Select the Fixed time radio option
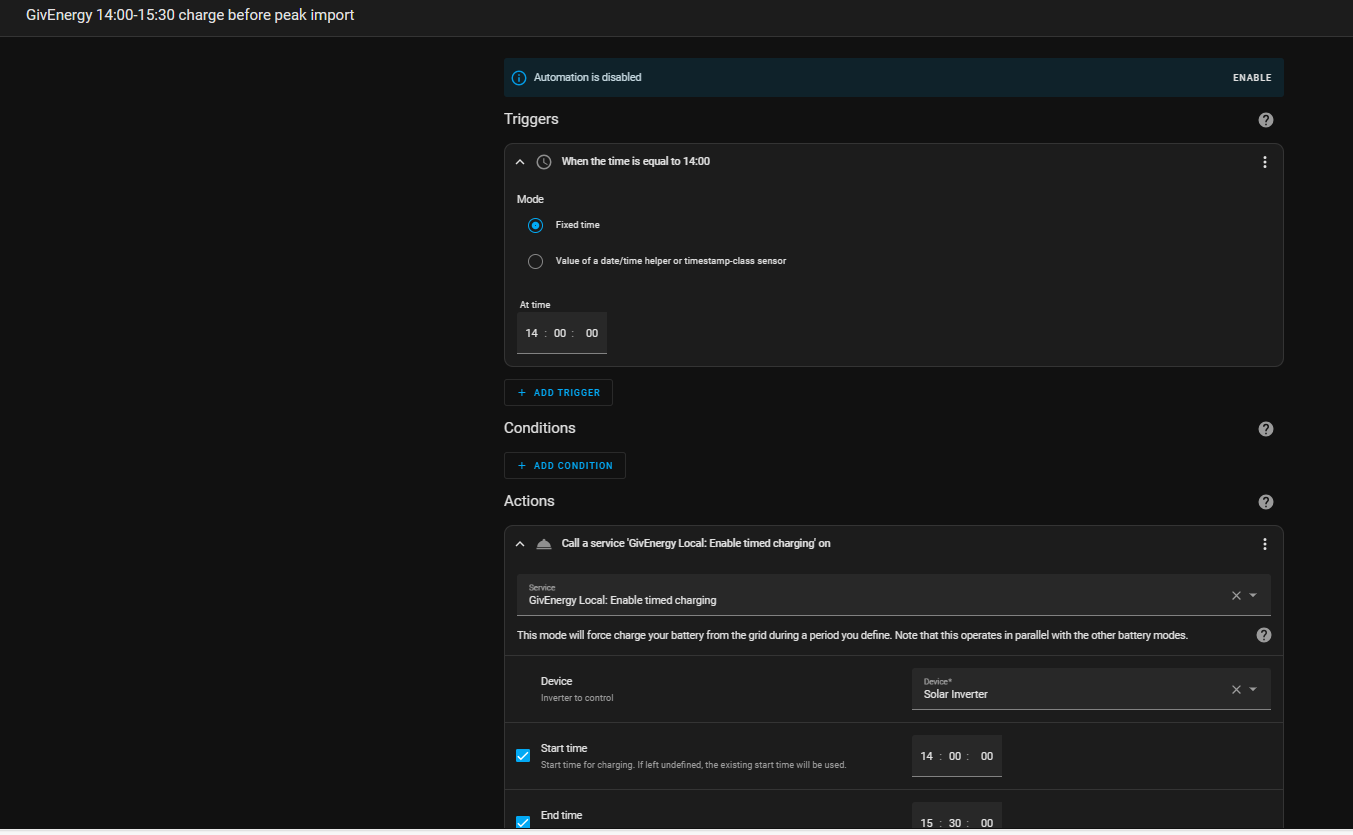The width and height of the screenshot is (1353, 835). (x=535, y=225)
